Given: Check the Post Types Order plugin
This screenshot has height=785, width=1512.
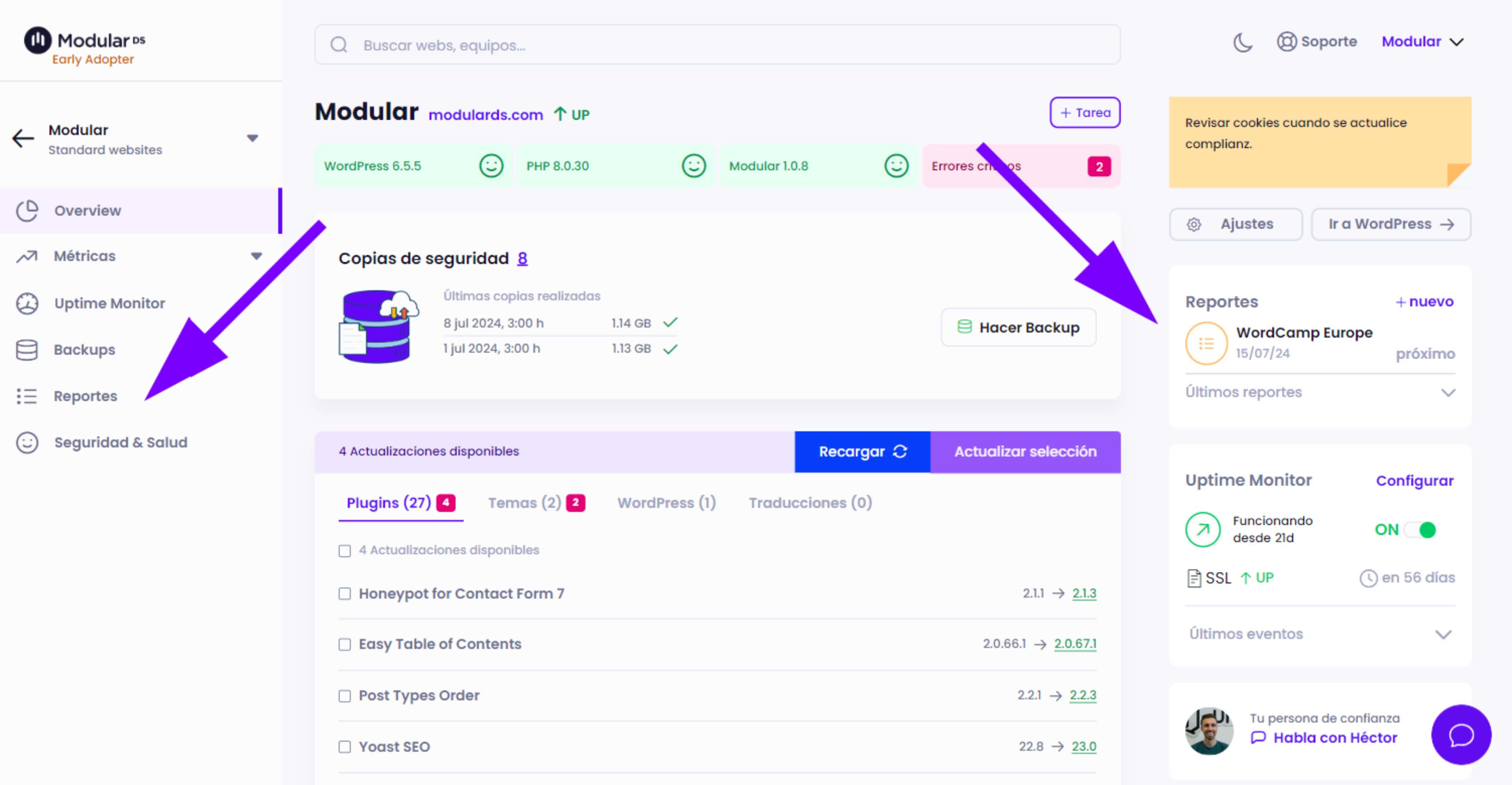Looking at the screenshot, I should (x=345, y=696).
